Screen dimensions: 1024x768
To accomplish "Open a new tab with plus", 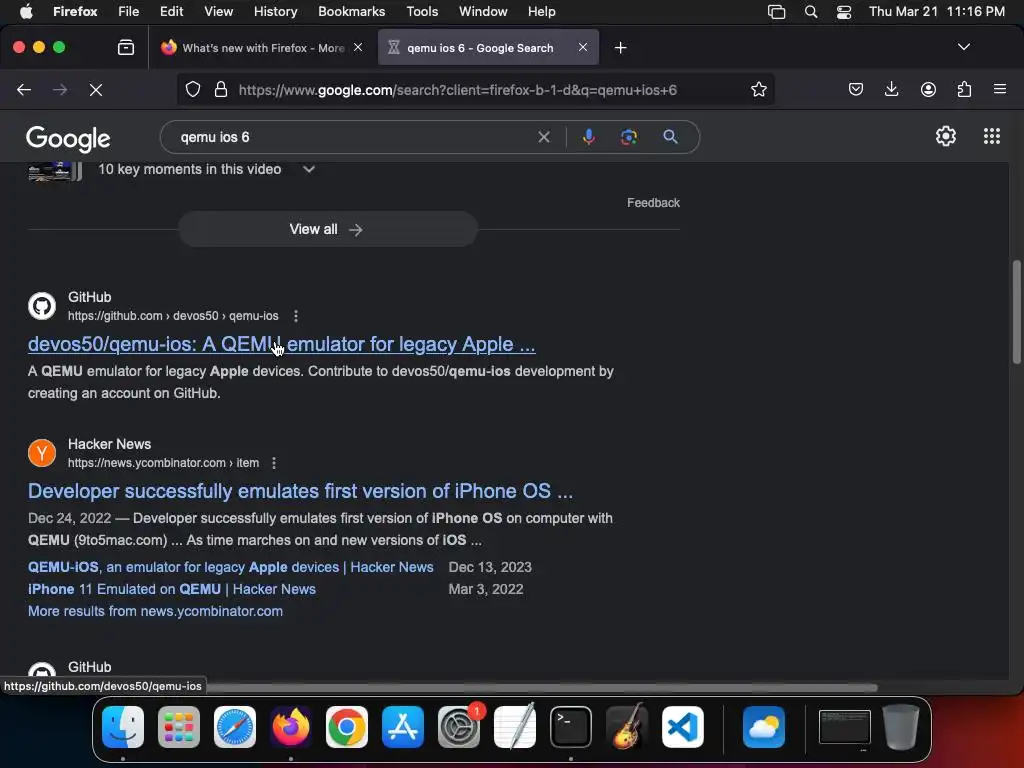I will pos(620,48).
